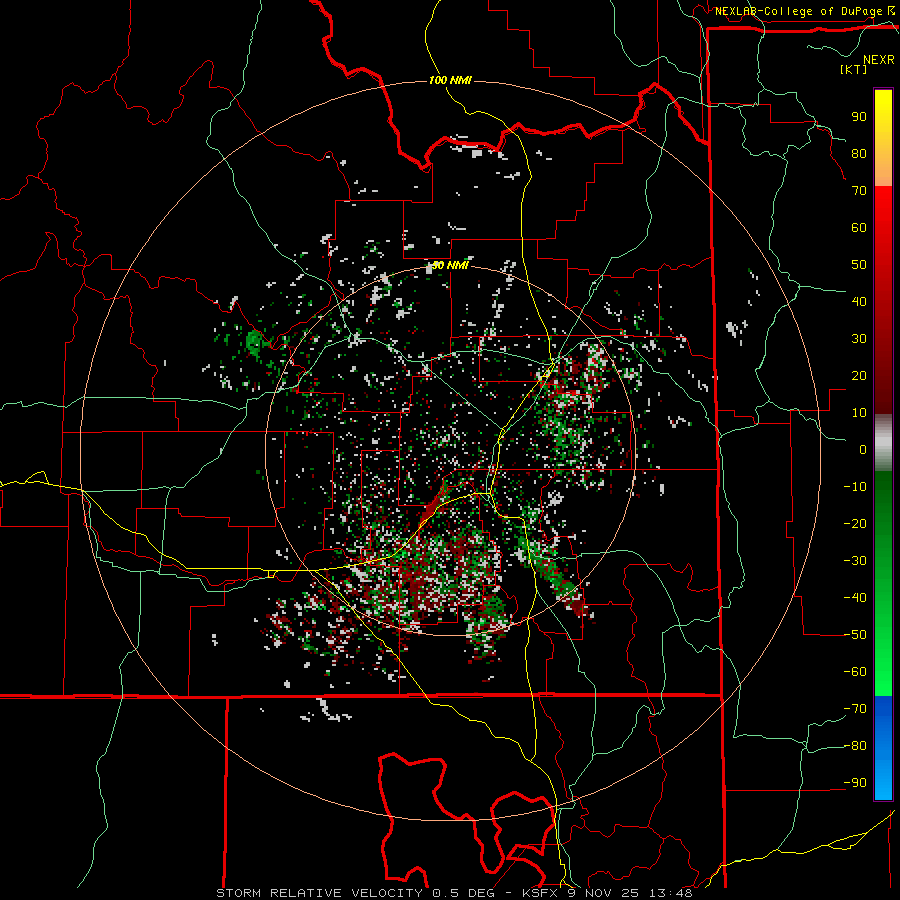
Task: Click the 20 value on velocity scale
Action: 859,376
